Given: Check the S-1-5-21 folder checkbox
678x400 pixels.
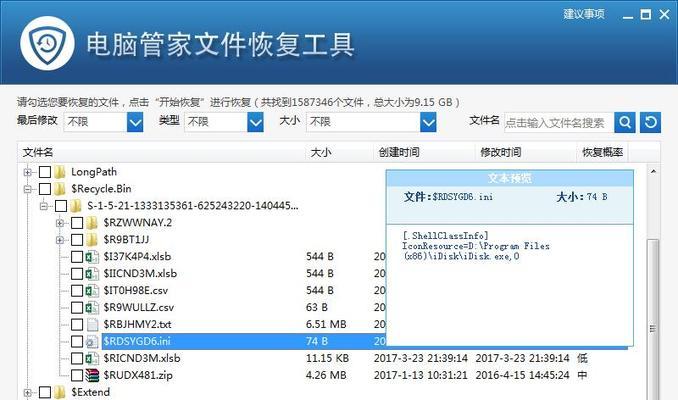Looking at the screenshot, I should pyautogui.click(x=61, y=206).
